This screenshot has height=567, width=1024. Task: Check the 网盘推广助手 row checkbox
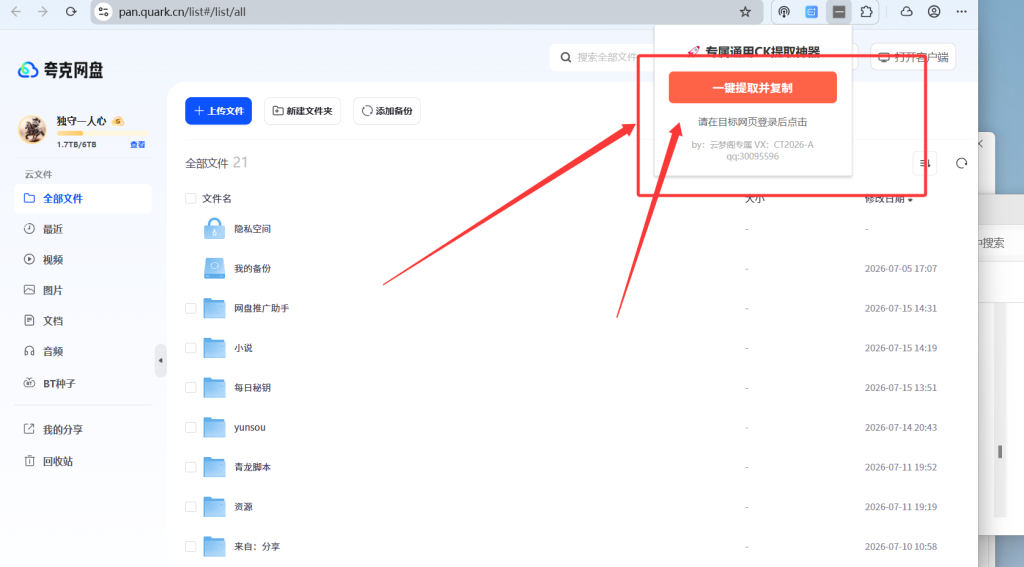pyautogui.click(x=191, y=308)
